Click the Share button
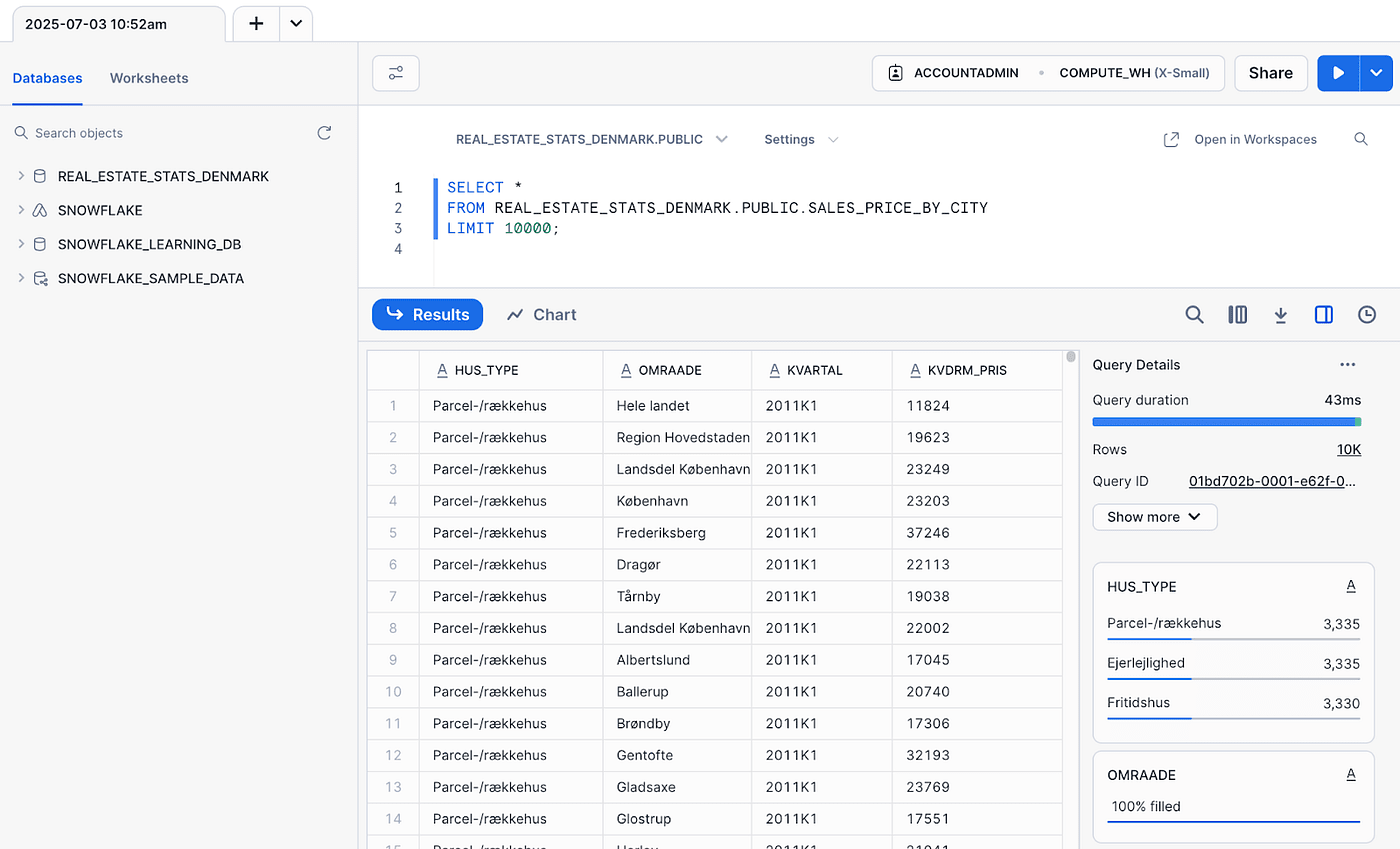Viewport: 1400px width, 849px height. click(x=1271, y=73)
